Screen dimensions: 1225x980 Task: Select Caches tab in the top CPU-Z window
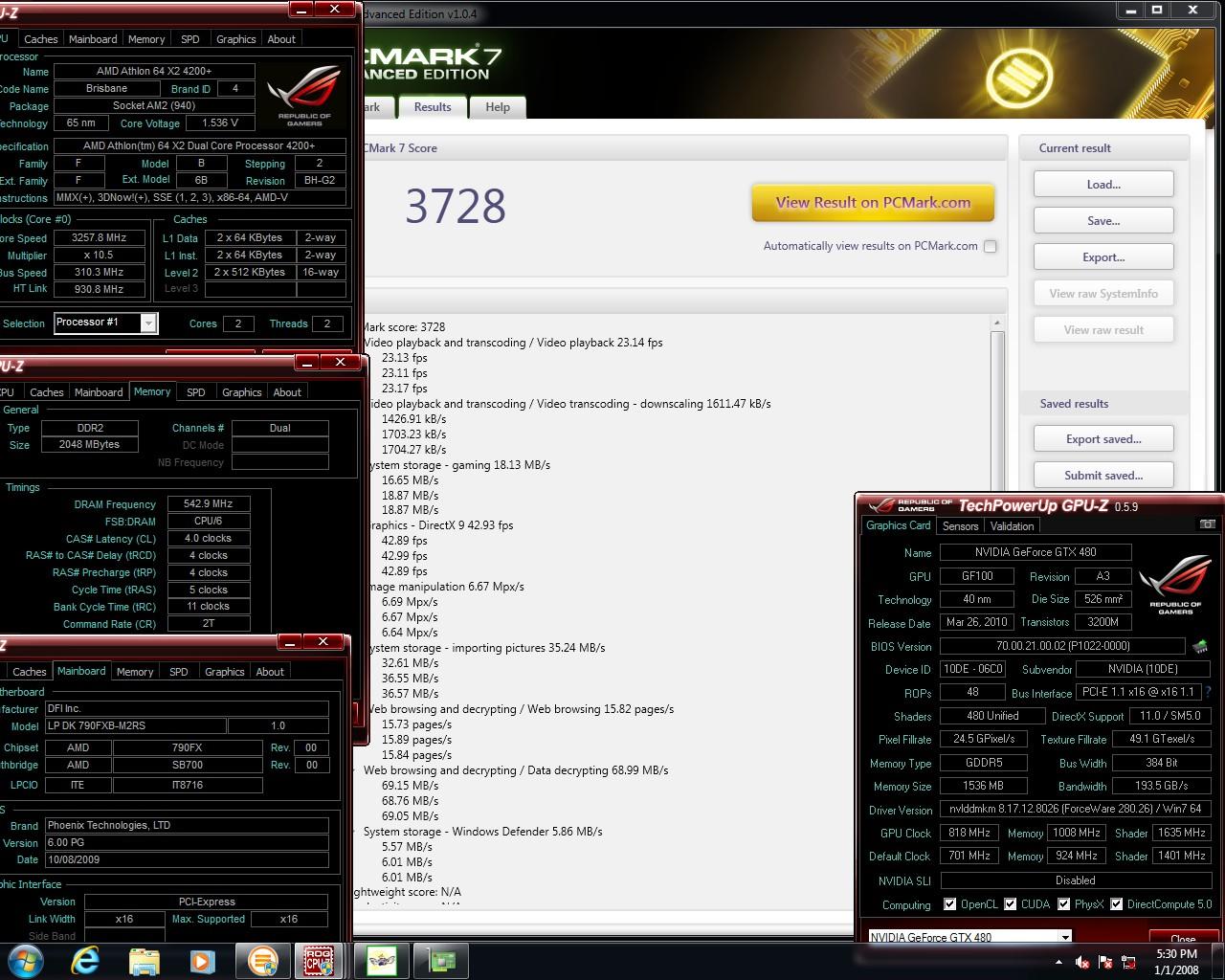[x=41, y=39]
